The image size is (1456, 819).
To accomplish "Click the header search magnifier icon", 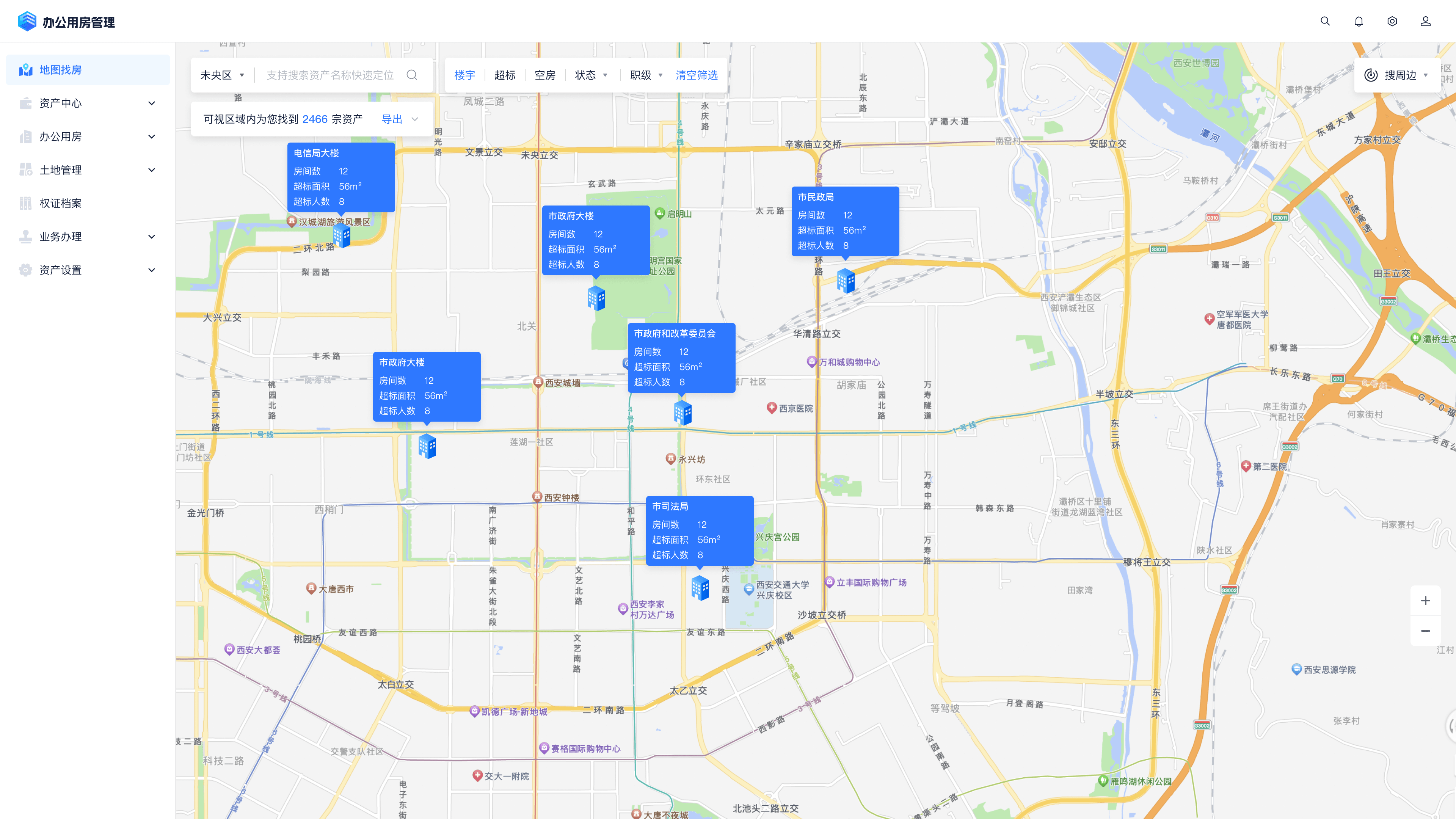I will click(x=1325, y=21).
